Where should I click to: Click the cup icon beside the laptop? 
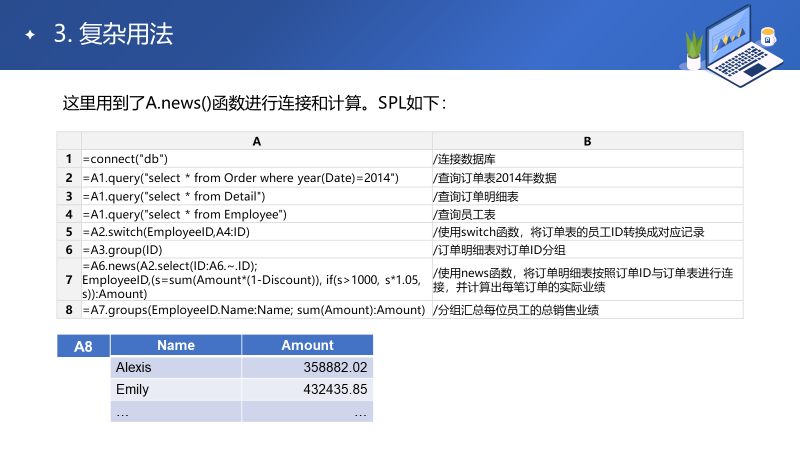coord(768,38)
